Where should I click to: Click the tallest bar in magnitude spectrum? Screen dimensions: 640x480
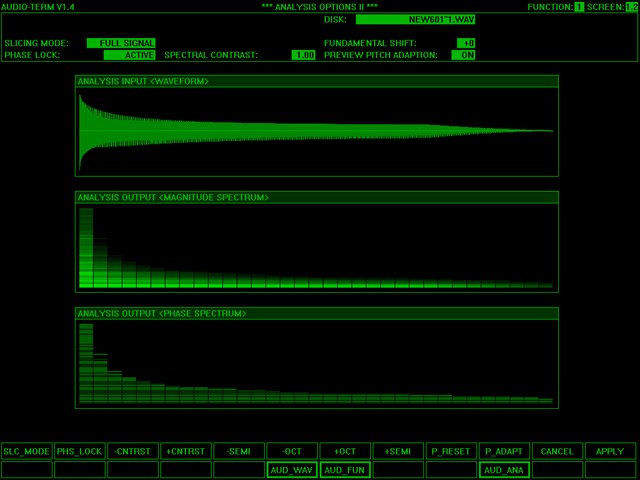[x=86, y=248]
